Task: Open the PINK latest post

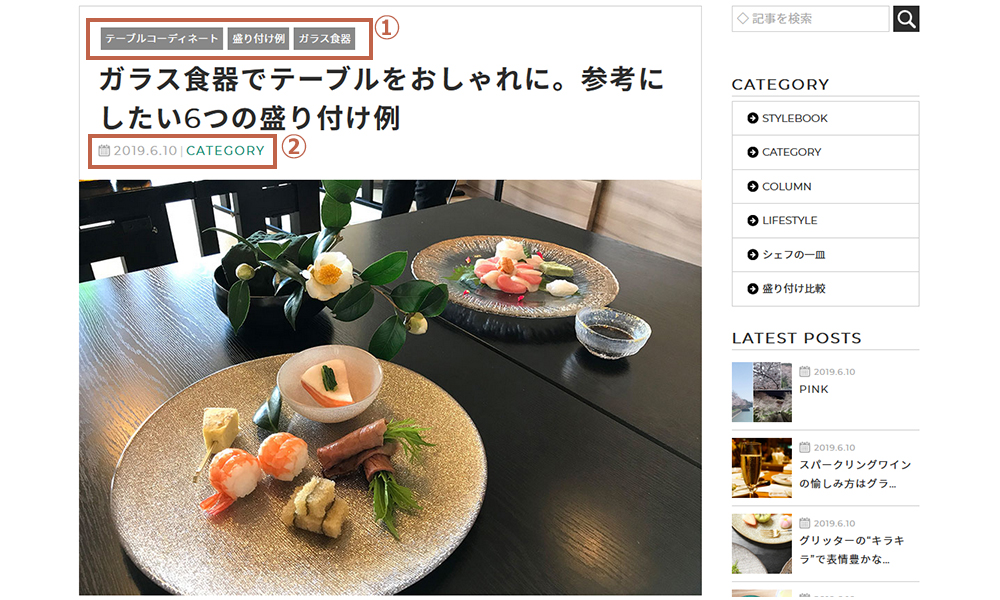Action: pos(814,389)
